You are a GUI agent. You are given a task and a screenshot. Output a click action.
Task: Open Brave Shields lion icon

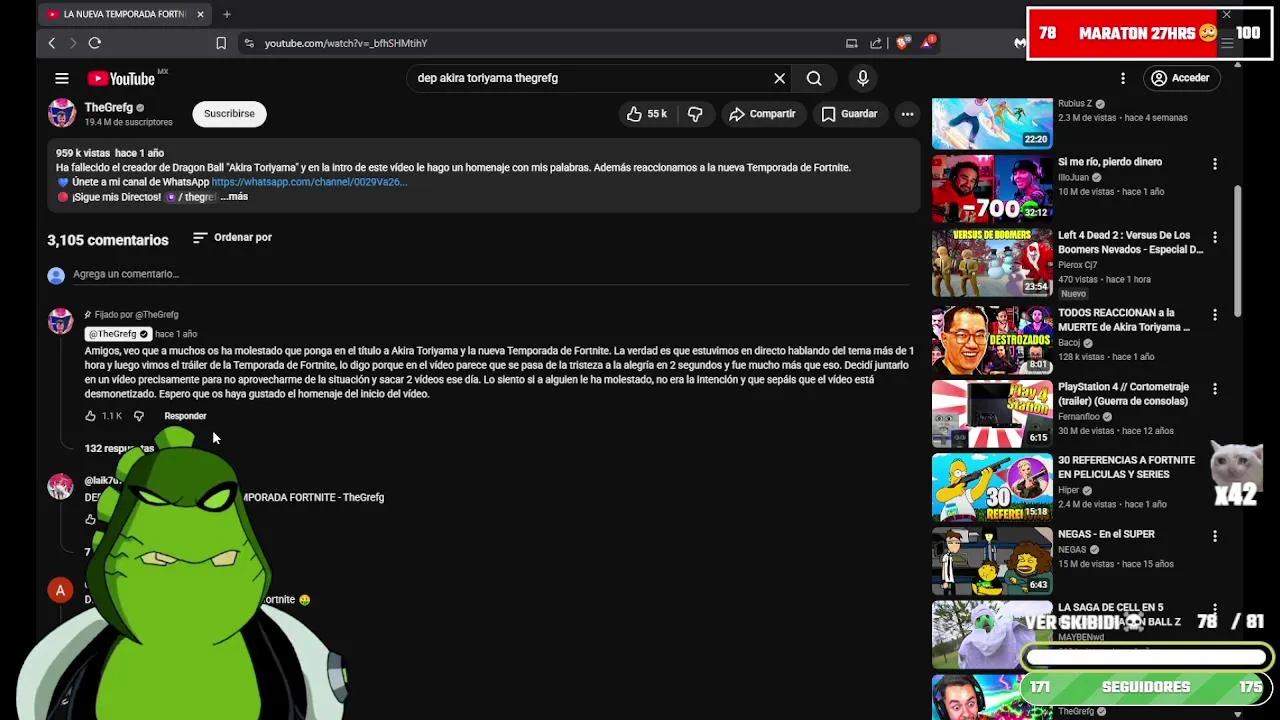coord(903,42)
